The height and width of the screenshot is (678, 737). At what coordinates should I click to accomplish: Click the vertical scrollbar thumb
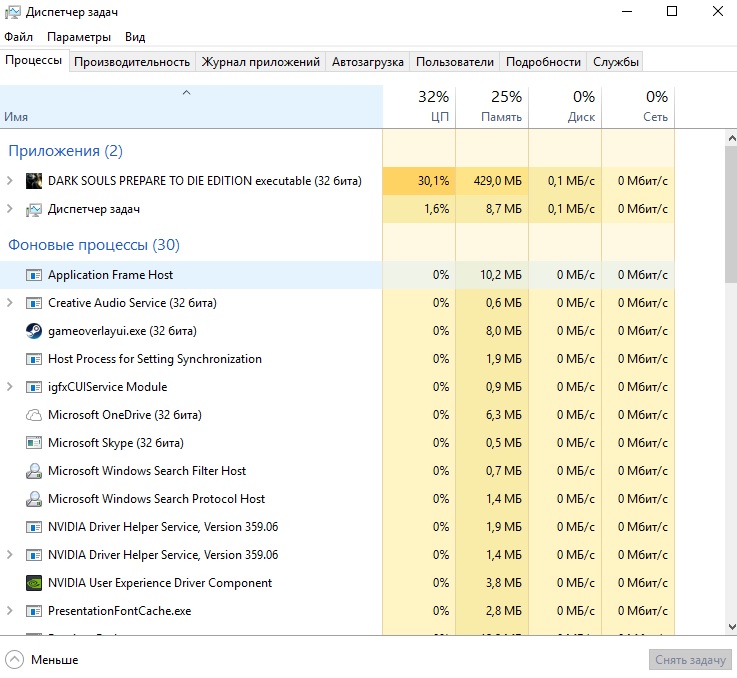[731, 214]
